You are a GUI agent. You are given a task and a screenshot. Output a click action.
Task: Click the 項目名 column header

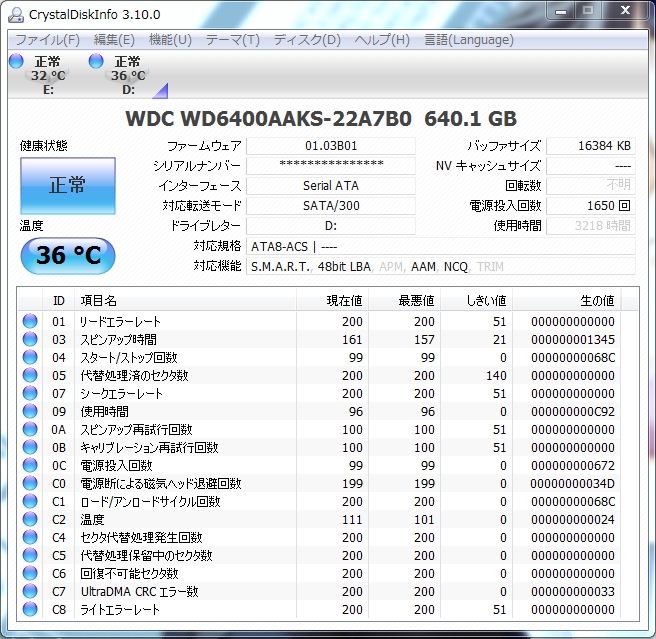[x=185, y=300]
